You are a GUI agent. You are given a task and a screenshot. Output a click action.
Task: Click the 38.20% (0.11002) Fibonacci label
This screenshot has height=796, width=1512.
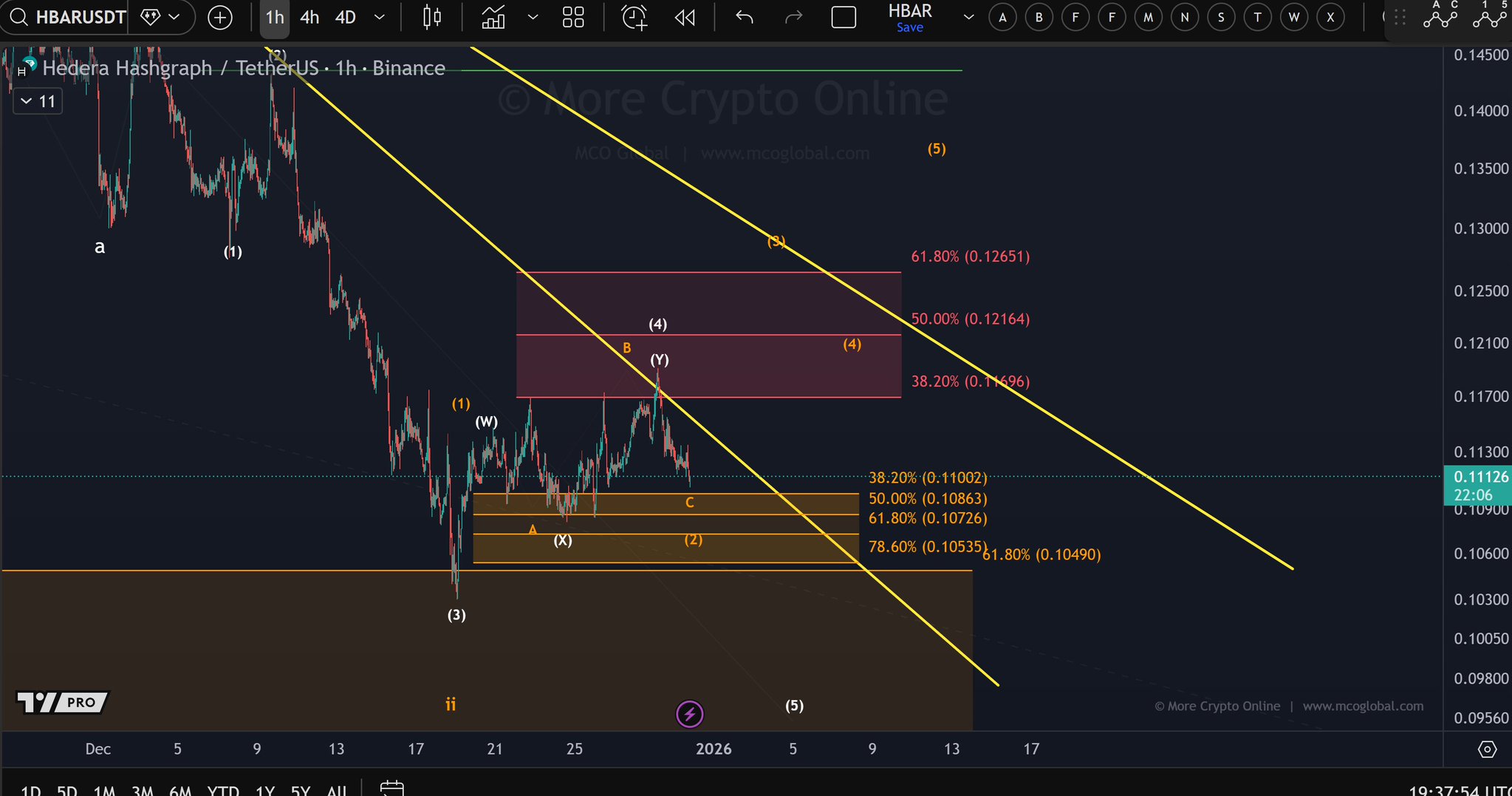(928, 478)
